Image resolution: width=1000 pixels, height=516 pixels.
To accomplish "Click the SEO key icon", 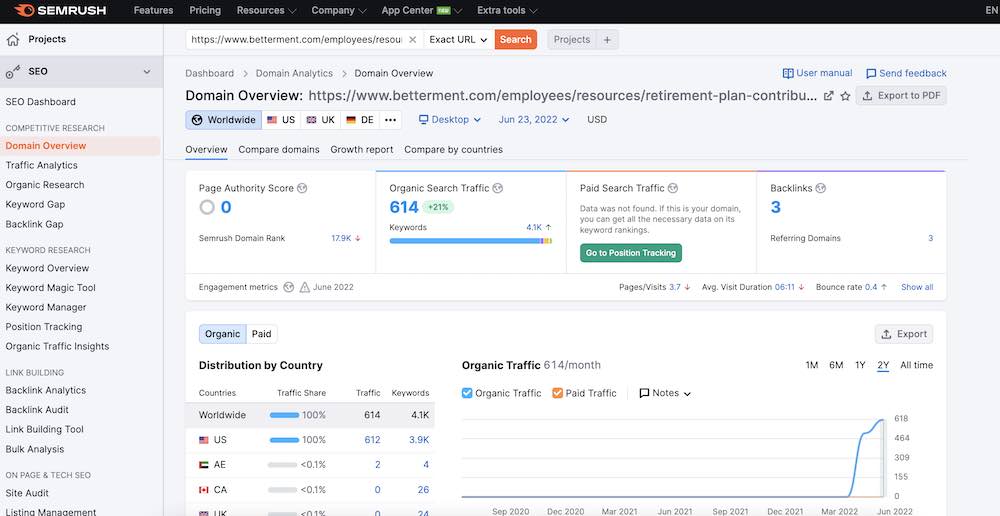I will coord(12,72).
